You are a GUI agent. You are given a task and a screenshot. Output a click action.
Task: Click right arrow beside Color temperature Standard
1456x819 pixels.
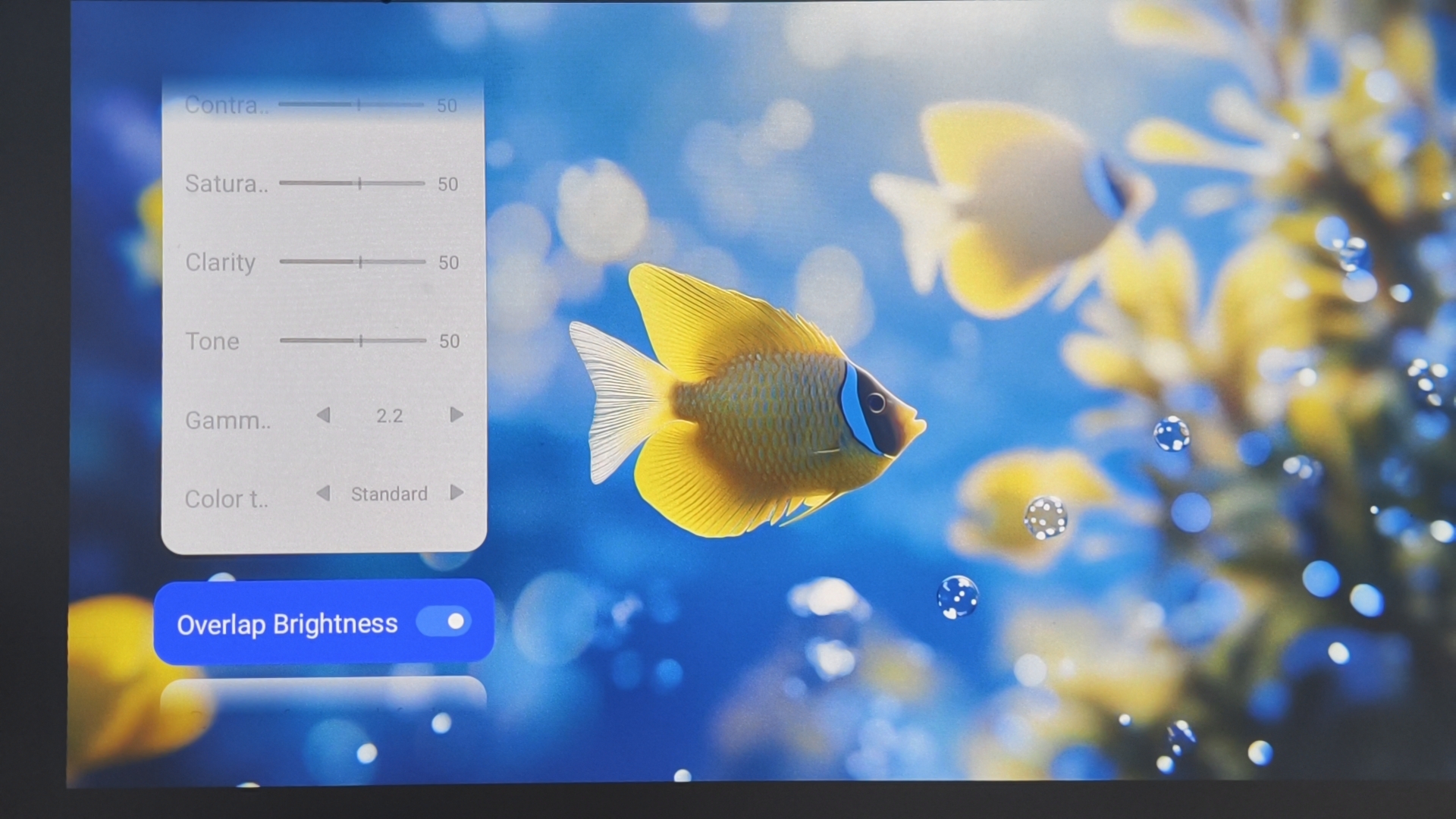(456, 493)
